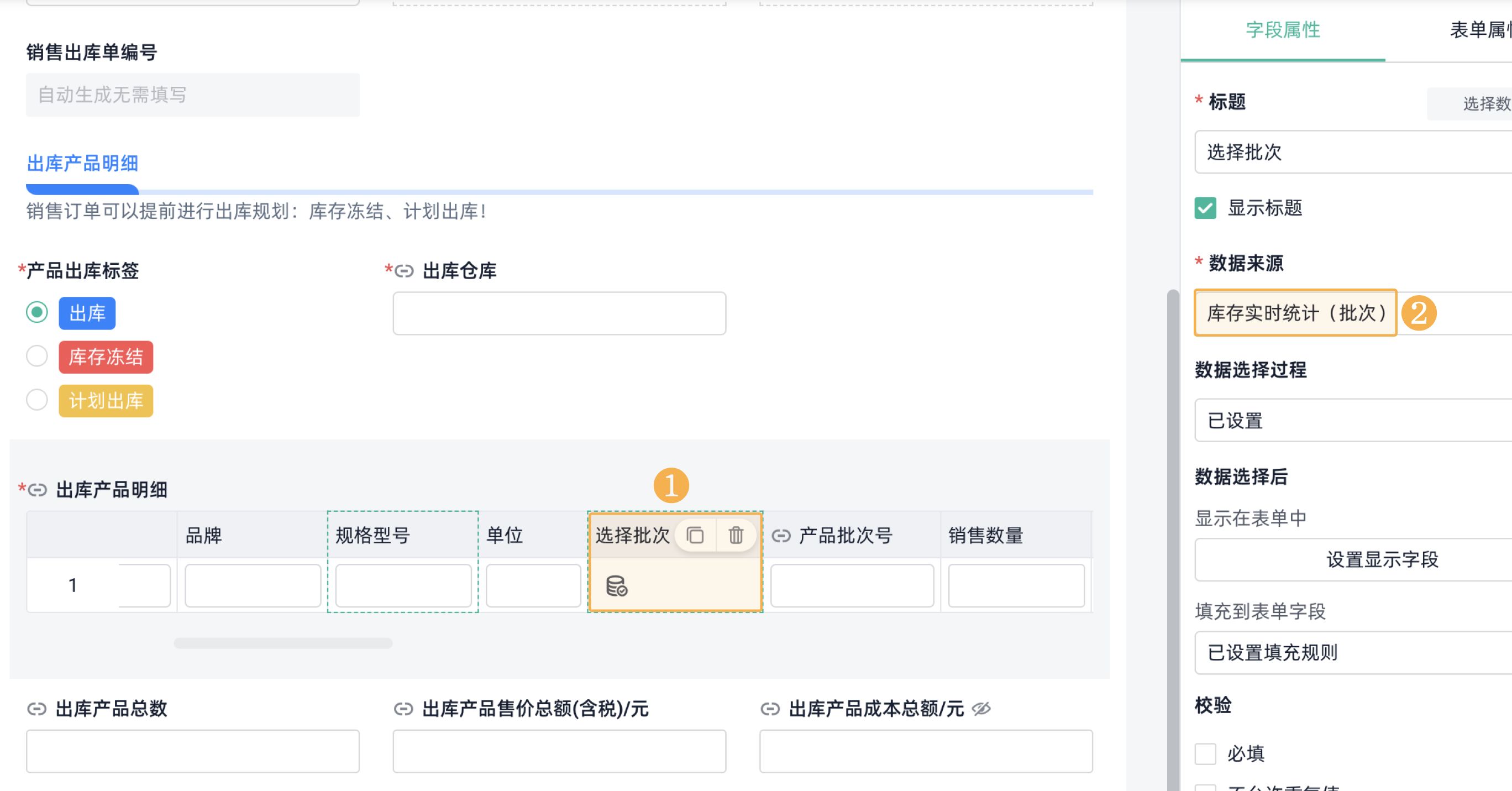This screenshot has width=1512, height=791.
Task: Click the database select icon in 选择批次 cell
Action: pos(616,585)
